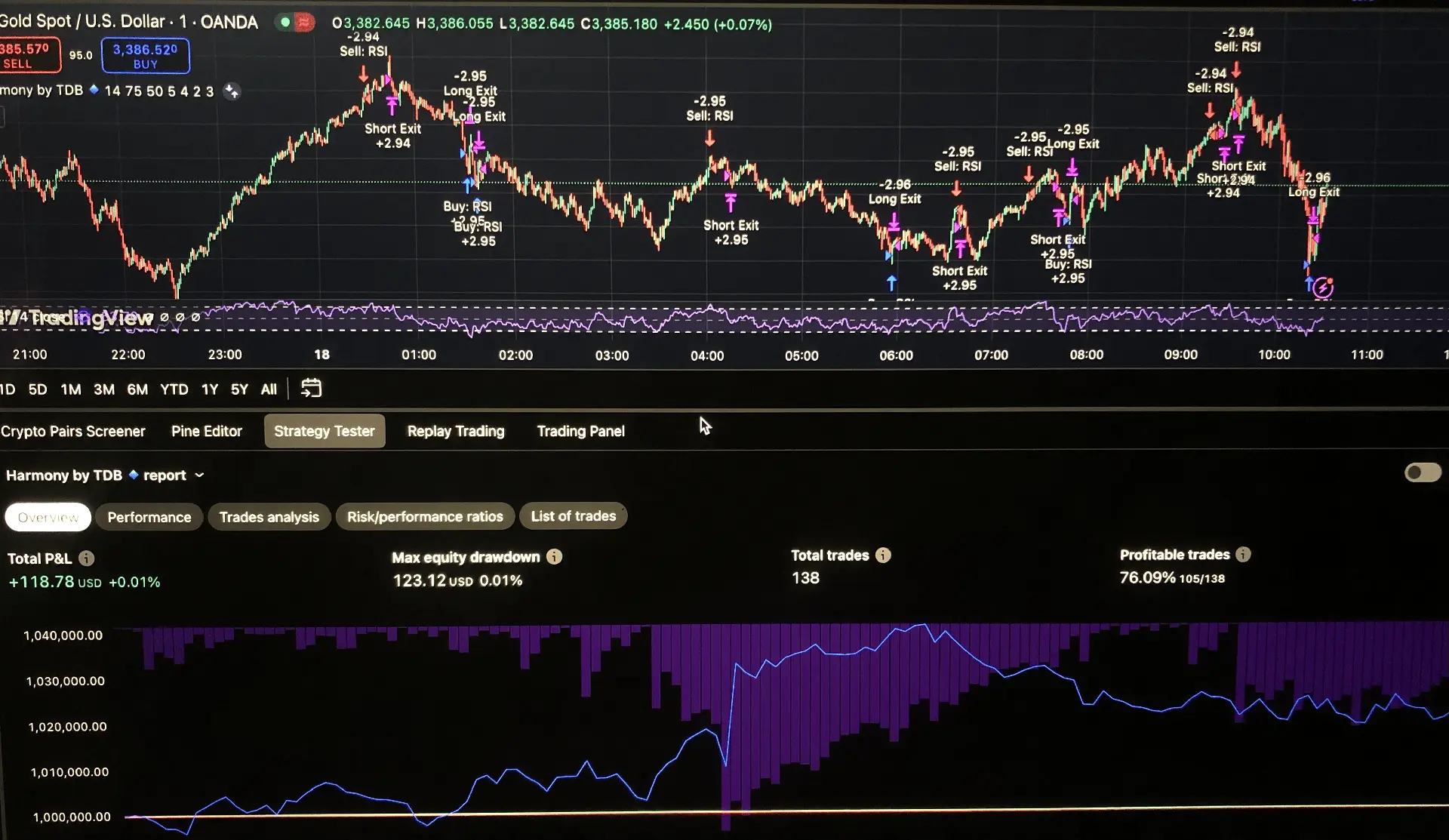Switch to the List of trades tab
1449x840 pixels.
pyautogui.click(x=574, y=516)
